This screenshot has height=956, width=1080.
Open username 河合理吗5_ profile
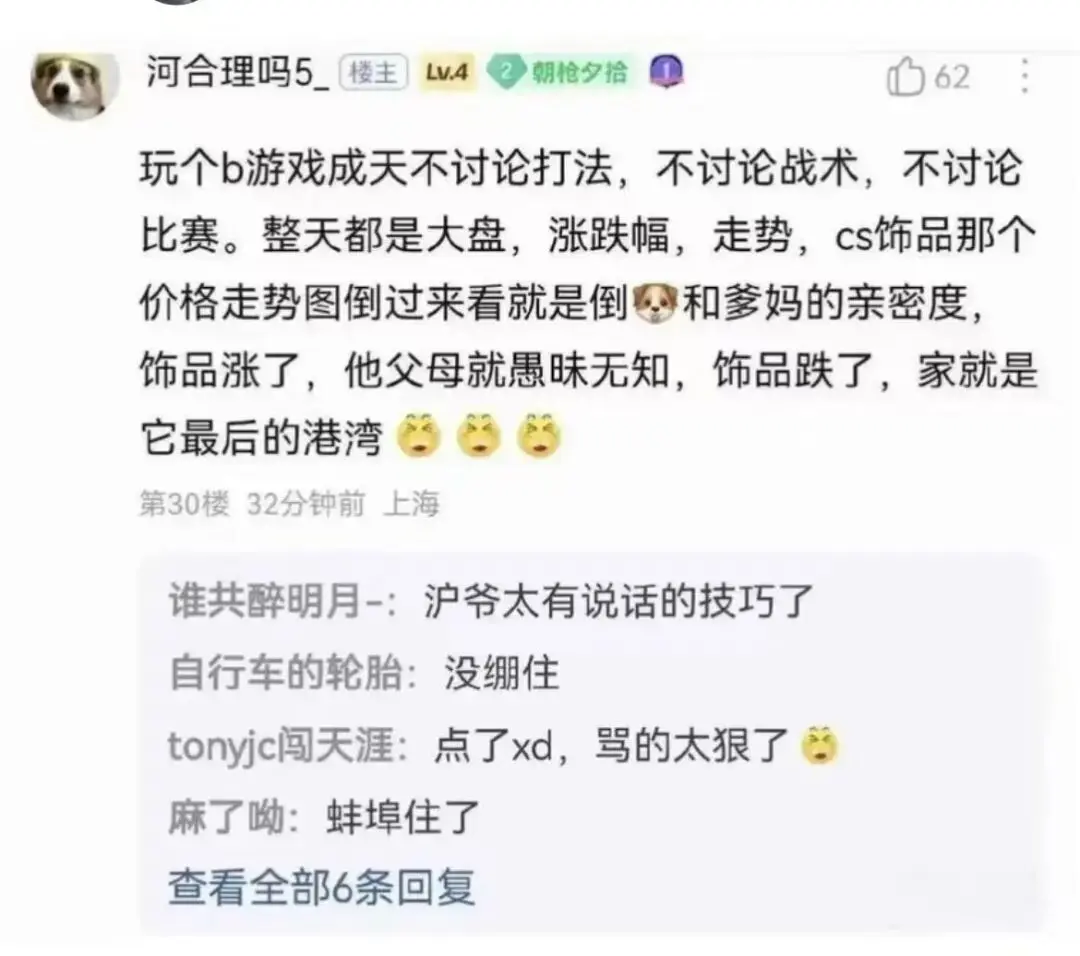click(237, 72)
